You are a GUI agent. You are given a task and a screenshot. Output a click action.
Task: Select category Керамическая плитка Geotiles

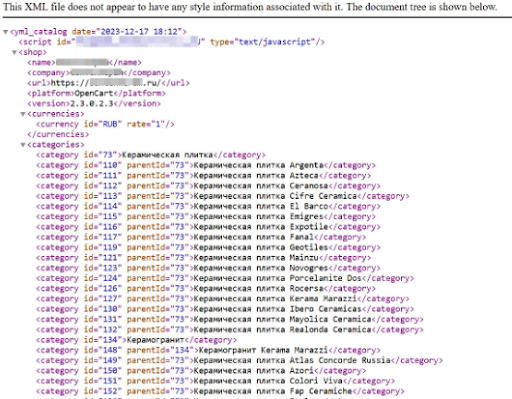point(208,248)
